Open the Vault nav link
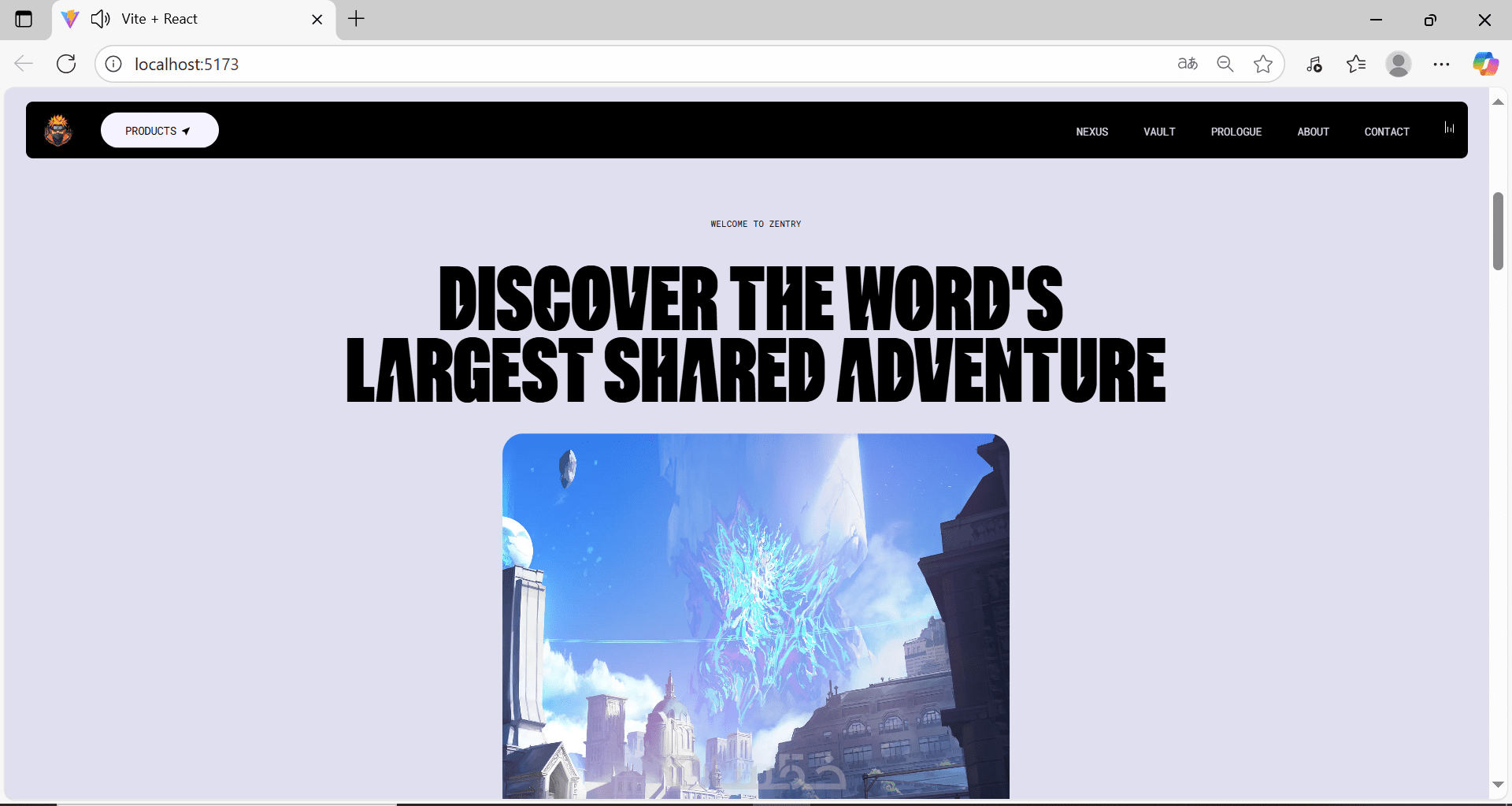 1159,132
